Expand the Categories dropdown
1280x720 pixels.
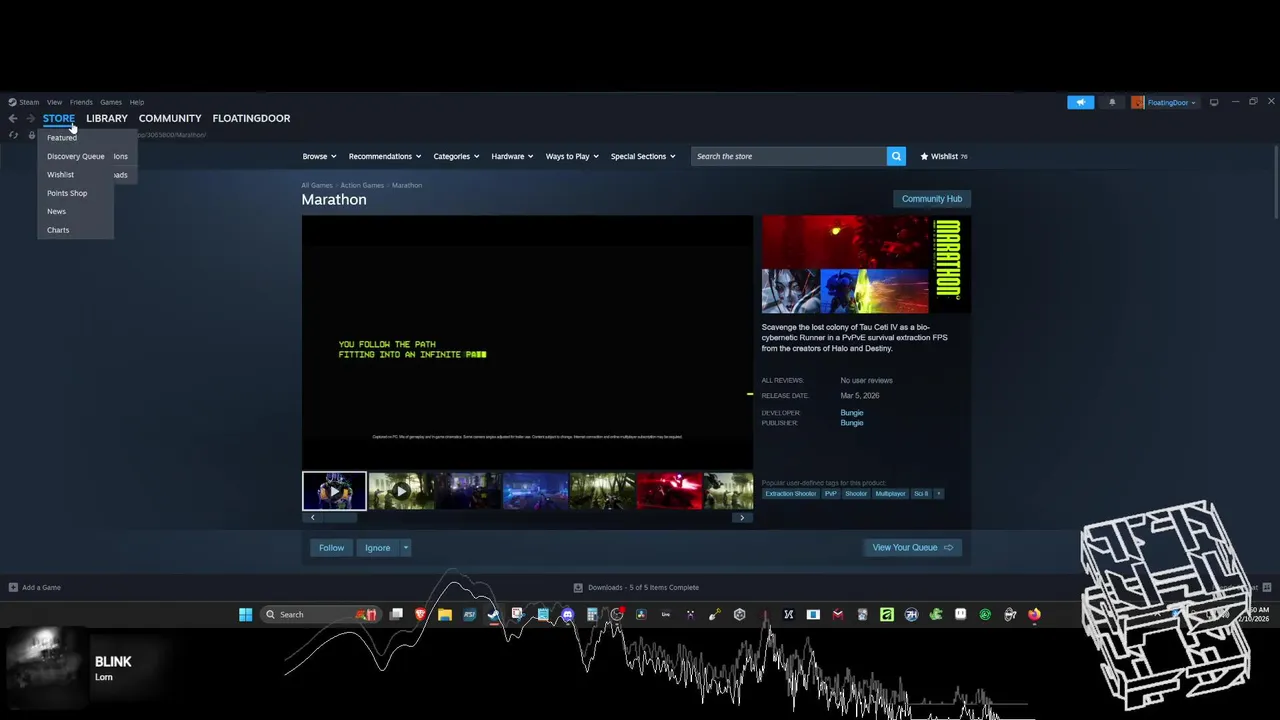point(456,156)
